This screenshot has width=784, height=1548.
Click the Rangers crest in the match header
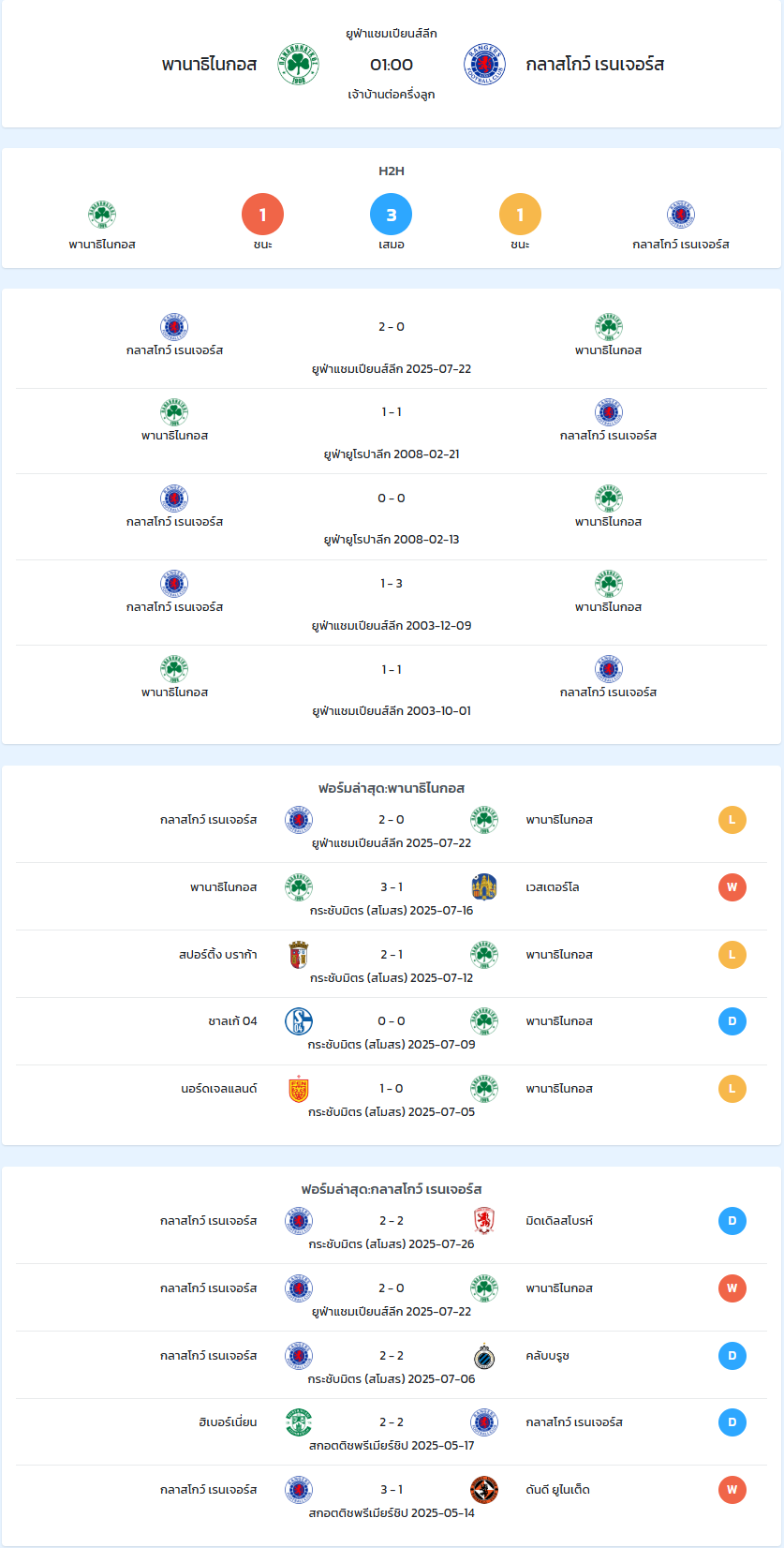(485, 65)
